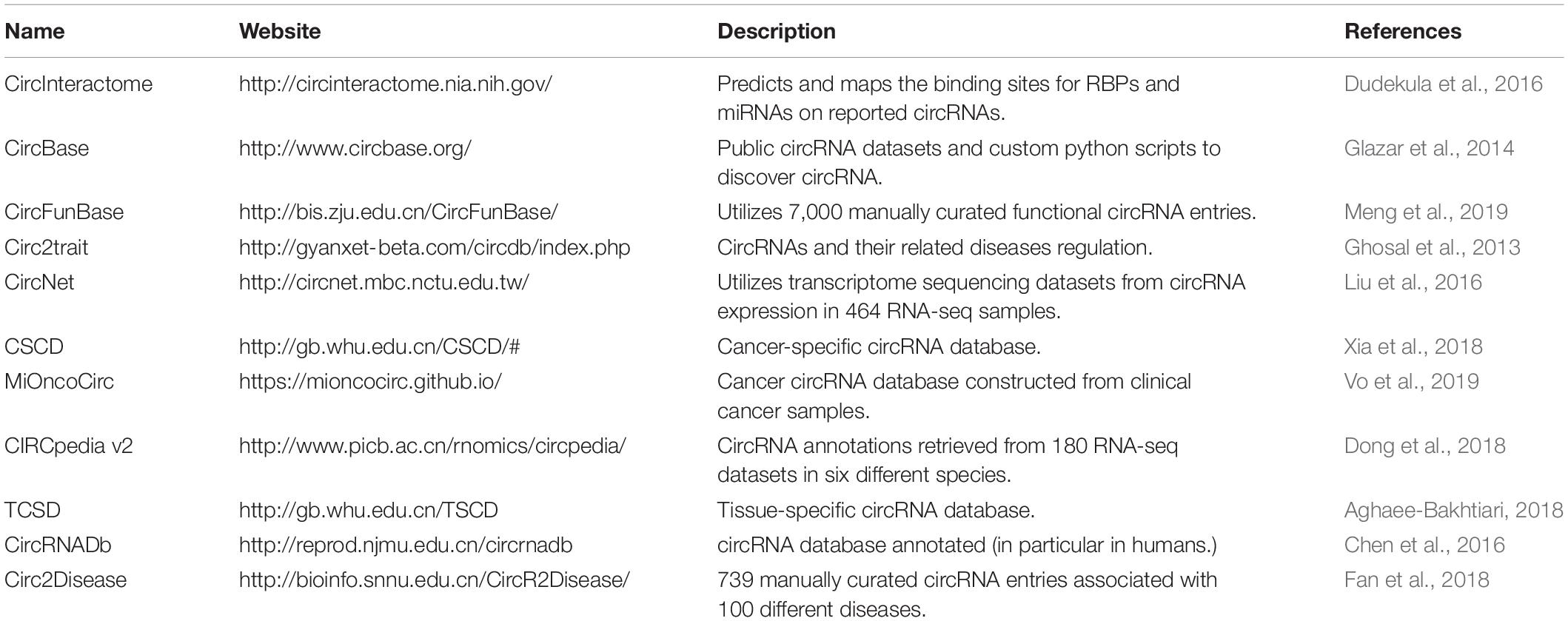Viewport: 1568px width, 621px height.
Task: Select the Dong et al., 2018 citation
Action: pos(1424,446)
